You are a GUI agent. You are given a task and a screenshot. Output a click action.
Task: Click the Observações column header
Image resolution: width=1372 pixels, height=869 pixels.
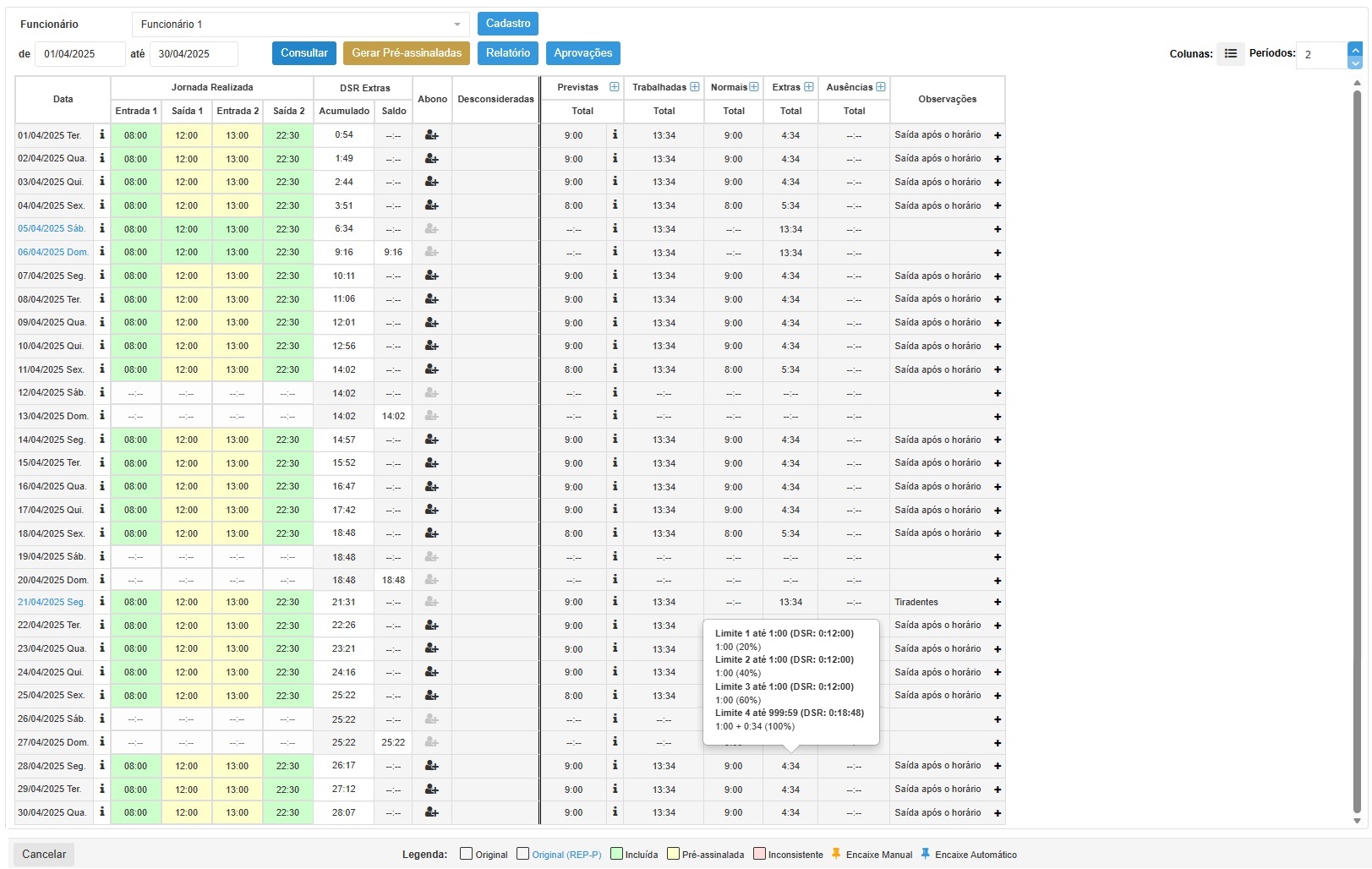(947, 99)
